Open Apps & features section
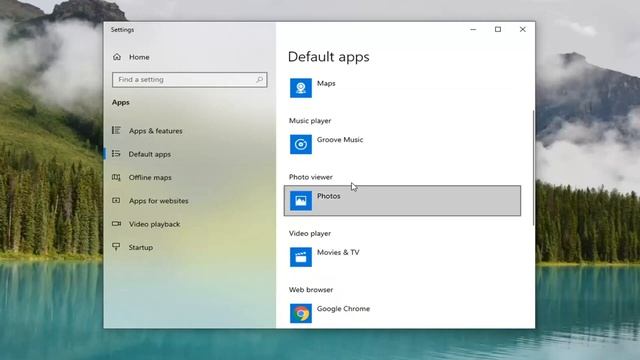Viewport: 640px width, 360px height. point(156,131)
